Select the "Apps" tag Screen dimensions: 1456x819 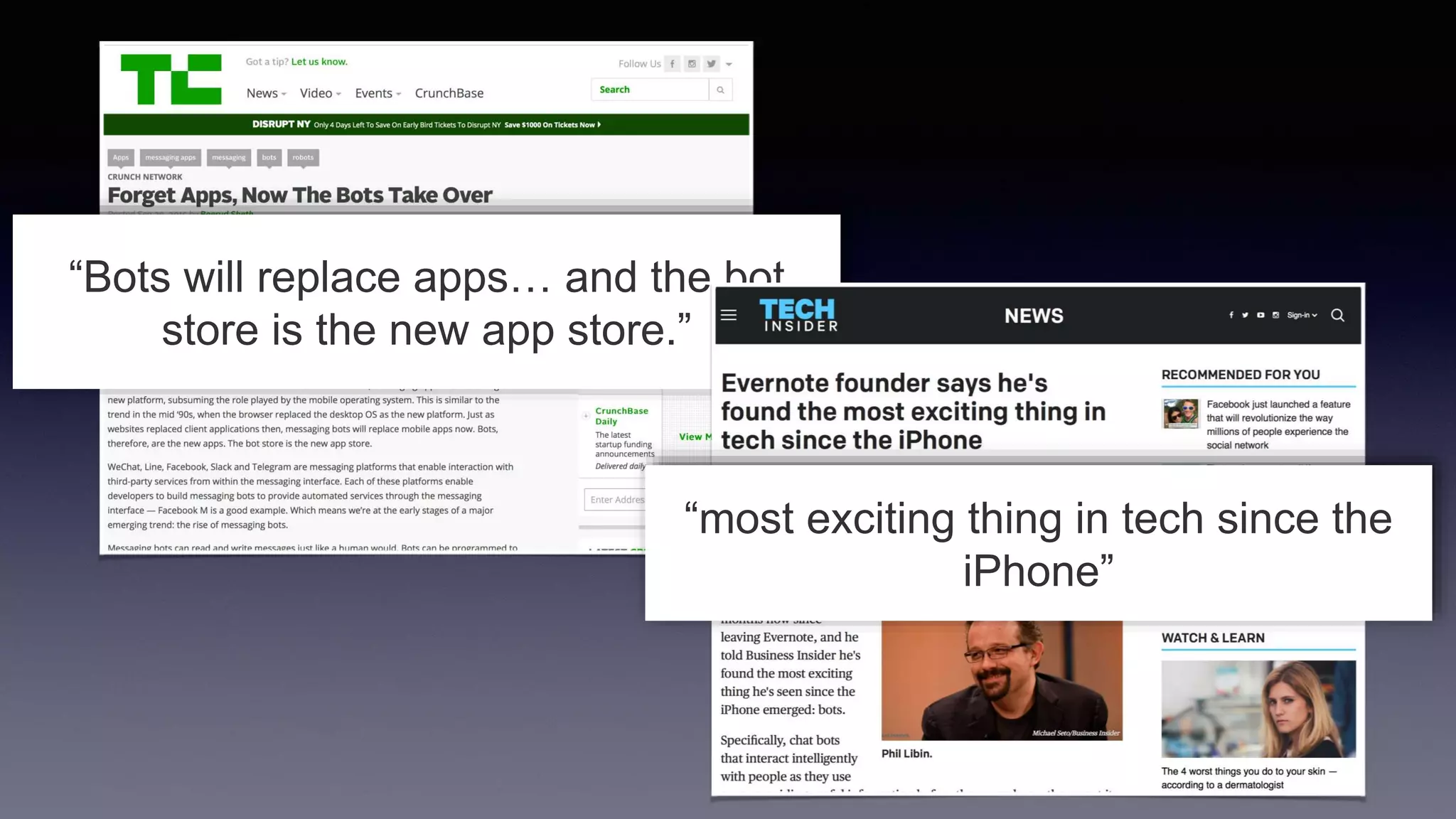coord(121,158)
